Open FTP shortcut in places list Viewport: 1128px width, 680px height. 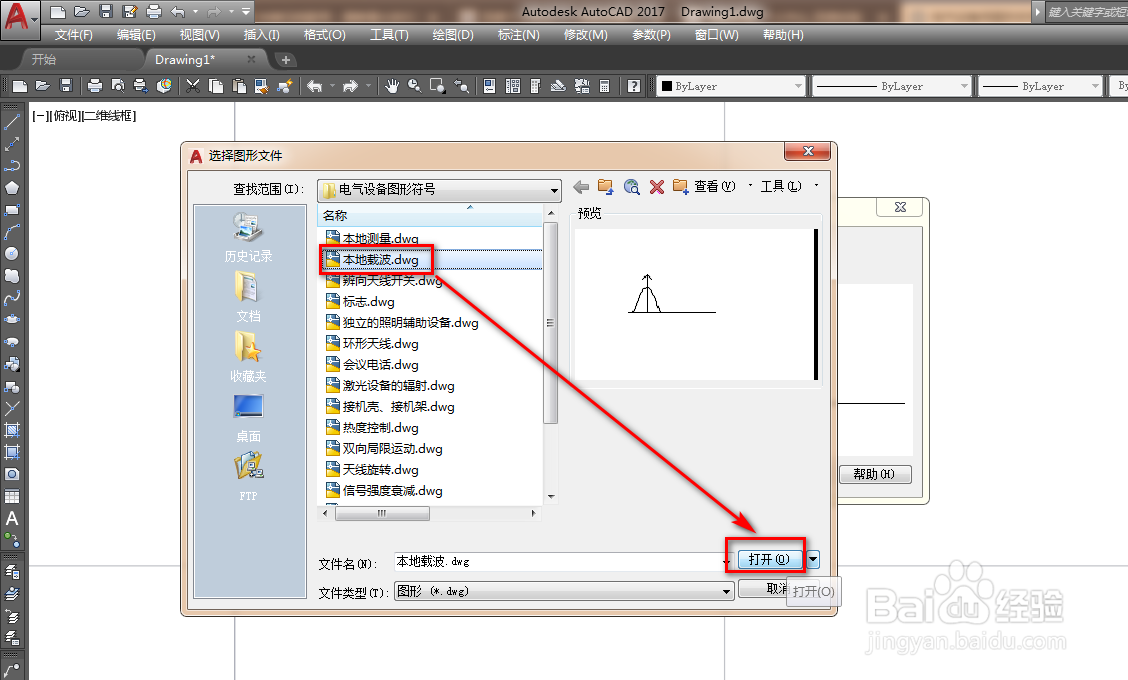(248, 476)
